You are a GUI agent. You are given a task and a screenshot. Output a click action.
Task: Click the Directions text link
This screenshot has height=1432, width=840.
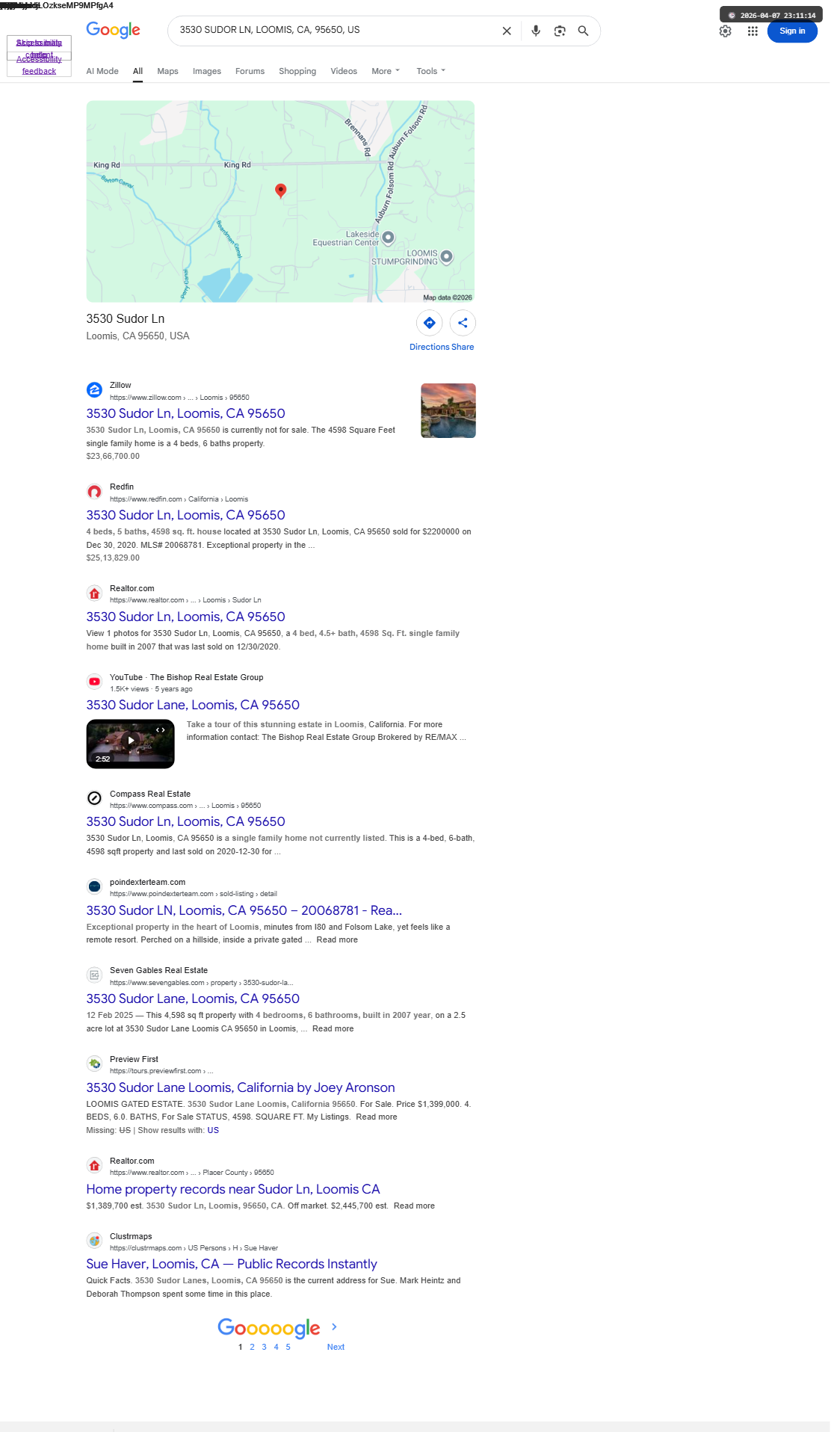coord(429,347)
